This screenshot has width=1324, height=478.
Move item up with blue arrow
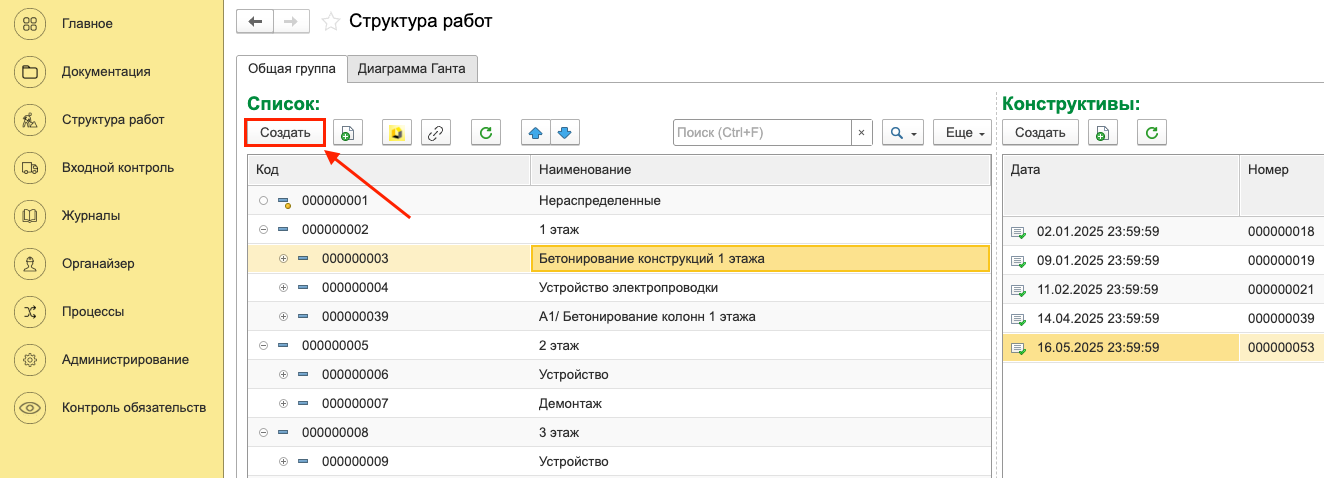click(x=536, y=133)
